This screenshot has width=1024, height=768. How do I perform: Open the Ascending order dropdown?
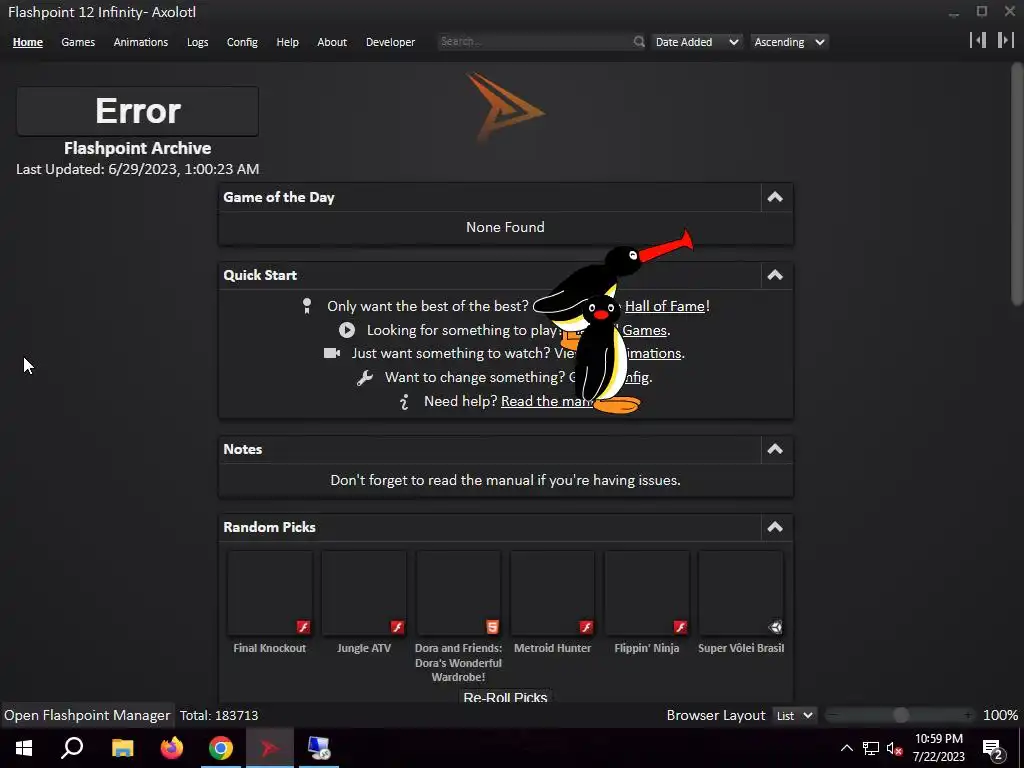(789, 42)
